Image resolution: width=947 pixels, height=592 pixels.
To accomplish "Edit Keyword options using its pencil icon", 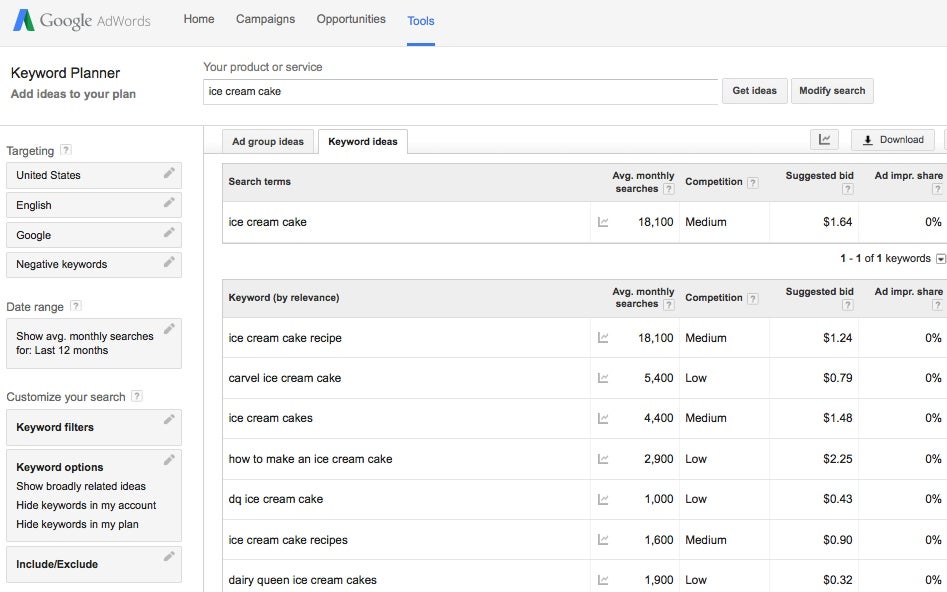I will (x=169, y=460).
